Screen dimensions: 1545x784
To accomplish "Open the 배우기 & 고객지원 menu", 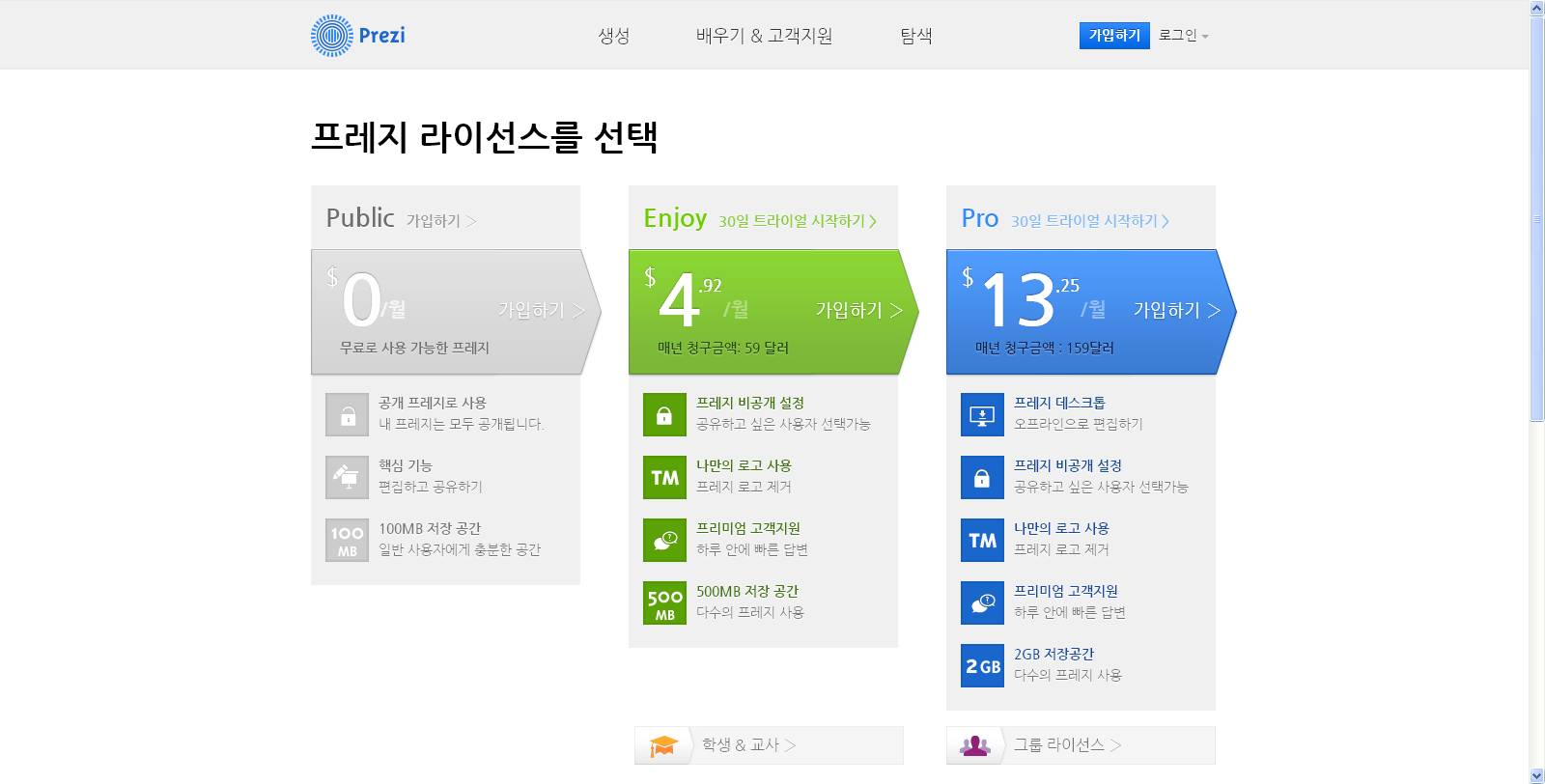I will point(764,36).
